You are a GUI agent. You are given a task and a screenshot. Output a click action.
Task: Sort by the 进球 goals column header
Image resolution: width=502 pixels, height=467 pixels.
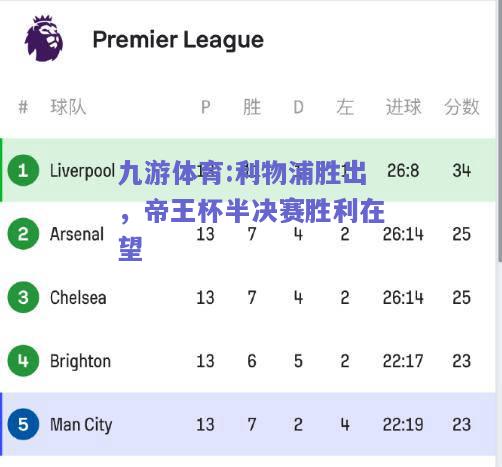[403, 107]
